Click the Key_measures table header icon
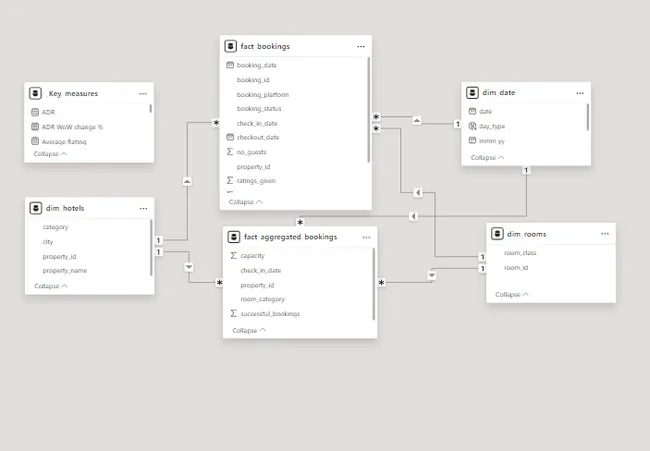Screen dimensions: 650x451 (36, 93)
